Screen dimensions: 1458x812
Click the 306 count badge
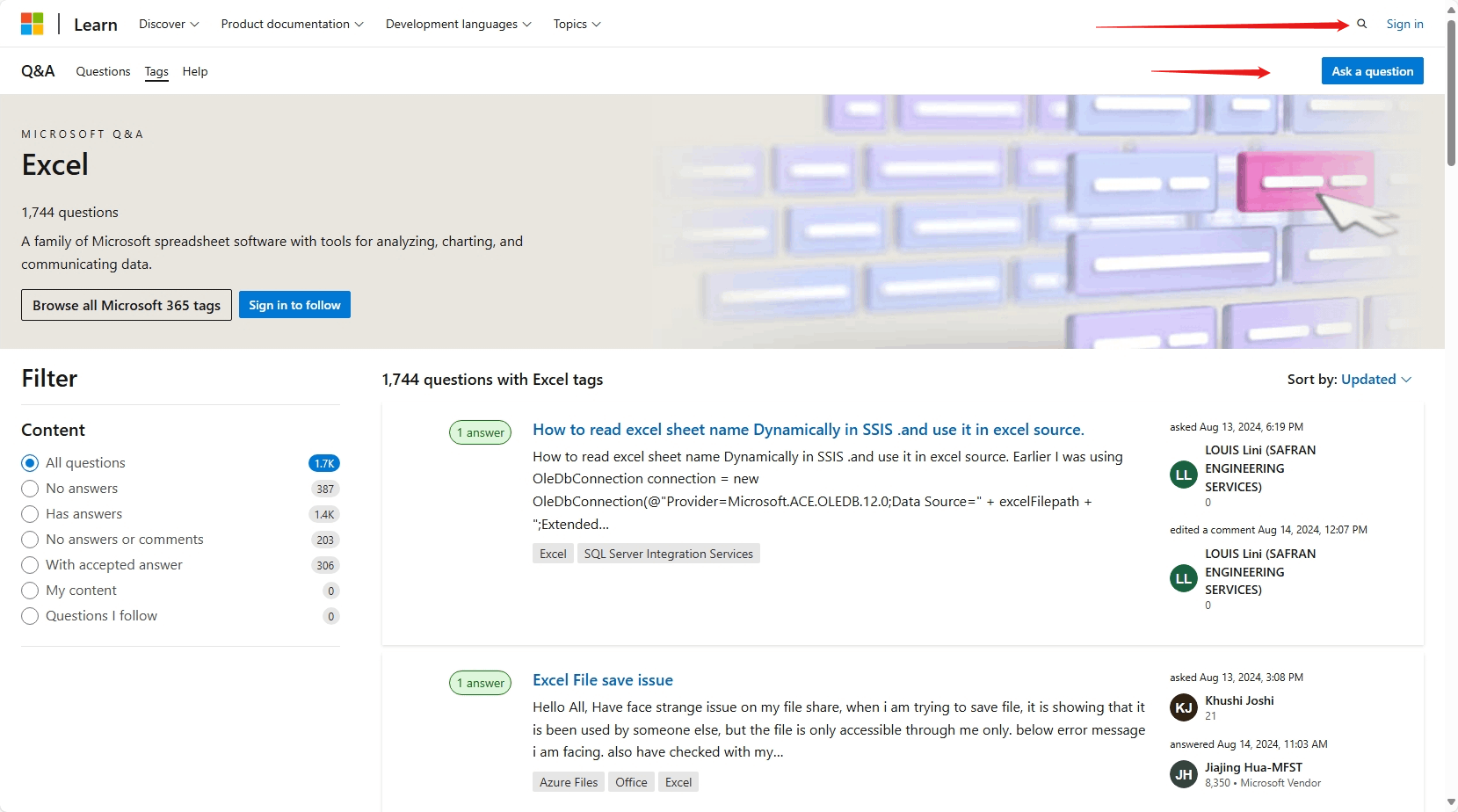pos(325,565)
